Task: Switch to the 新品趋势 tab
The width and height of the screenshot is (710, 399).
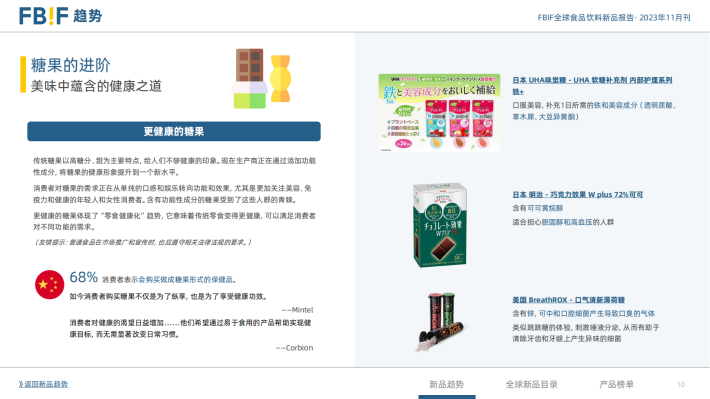Action: (446, 385)
